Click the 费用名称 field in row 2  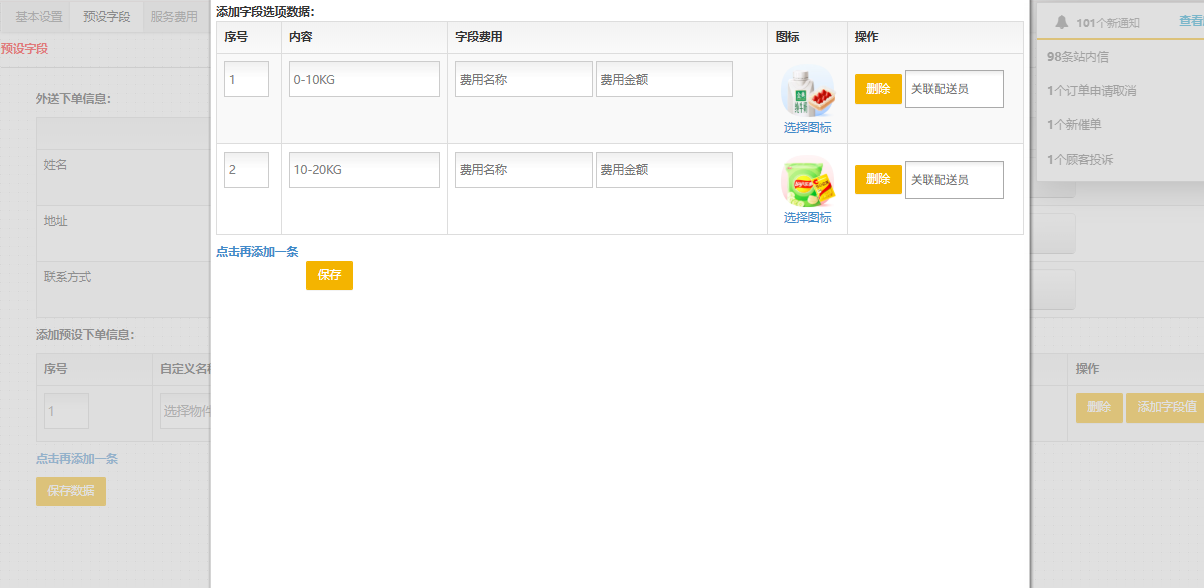[x=523, y=170]
